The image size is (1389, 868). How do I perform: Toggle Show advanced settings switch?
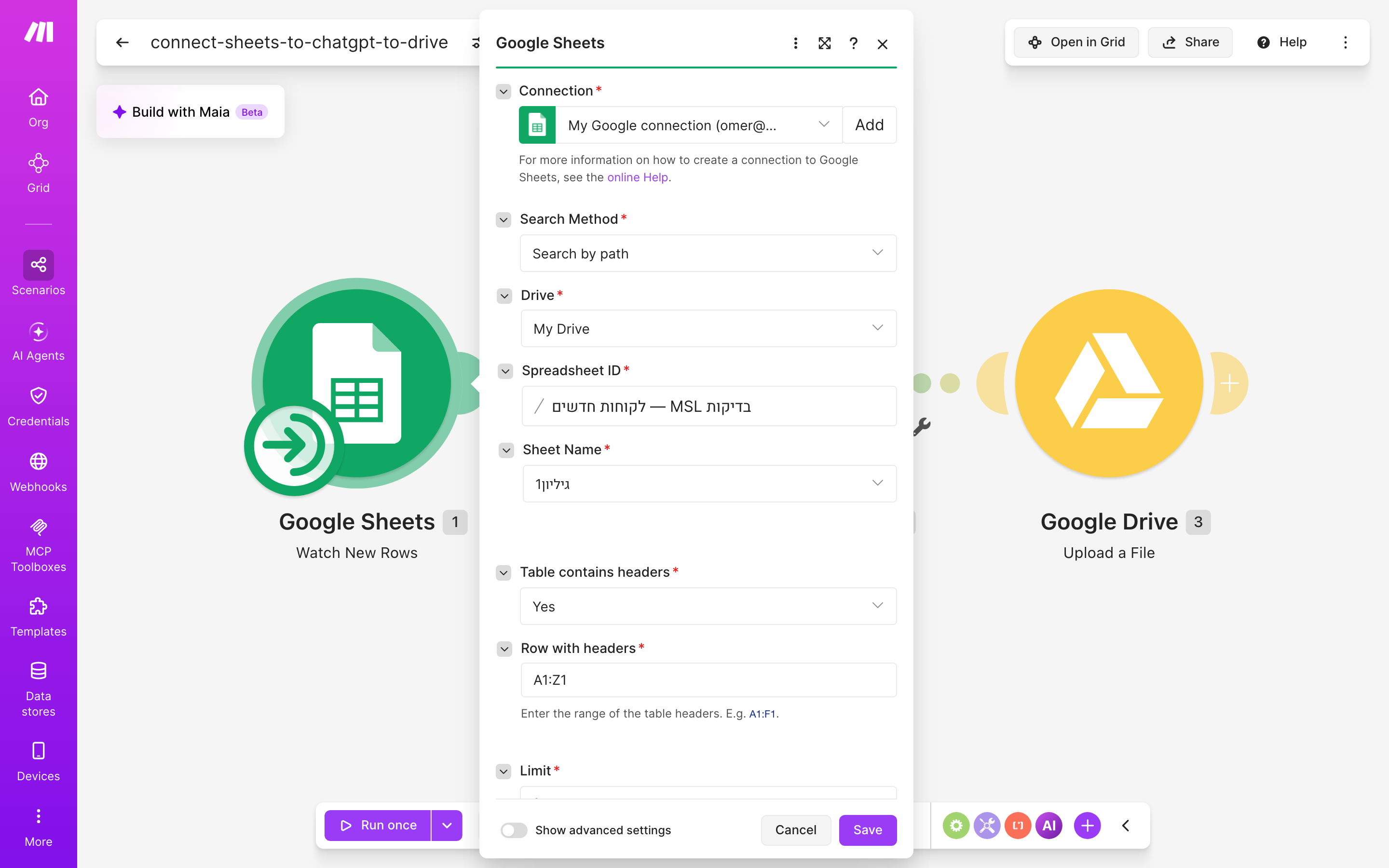(513, 830)
